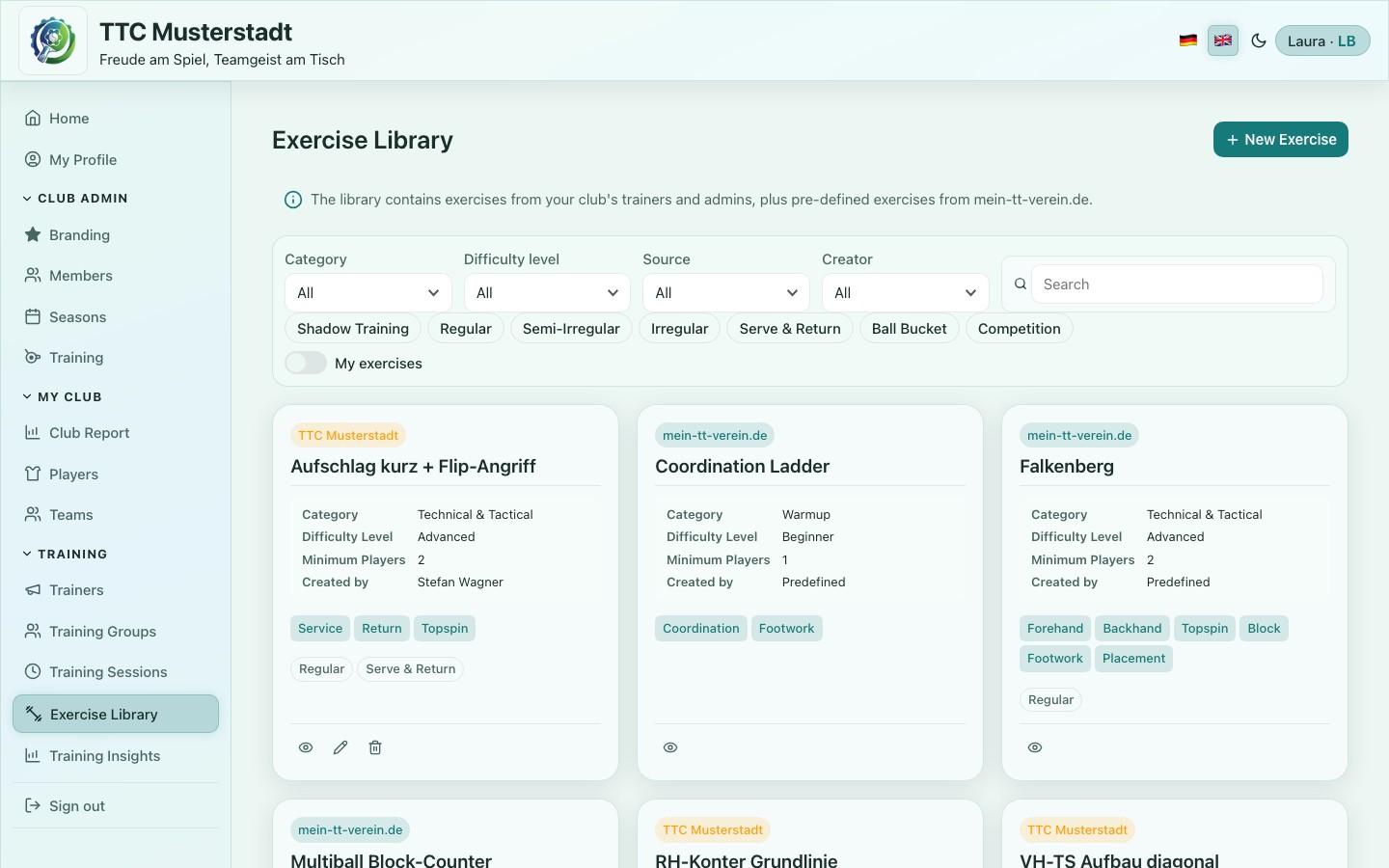Viewport: 1389px width, 868px height.
Task: Click the Training Sessions clock icon
Action: [33, 671]
